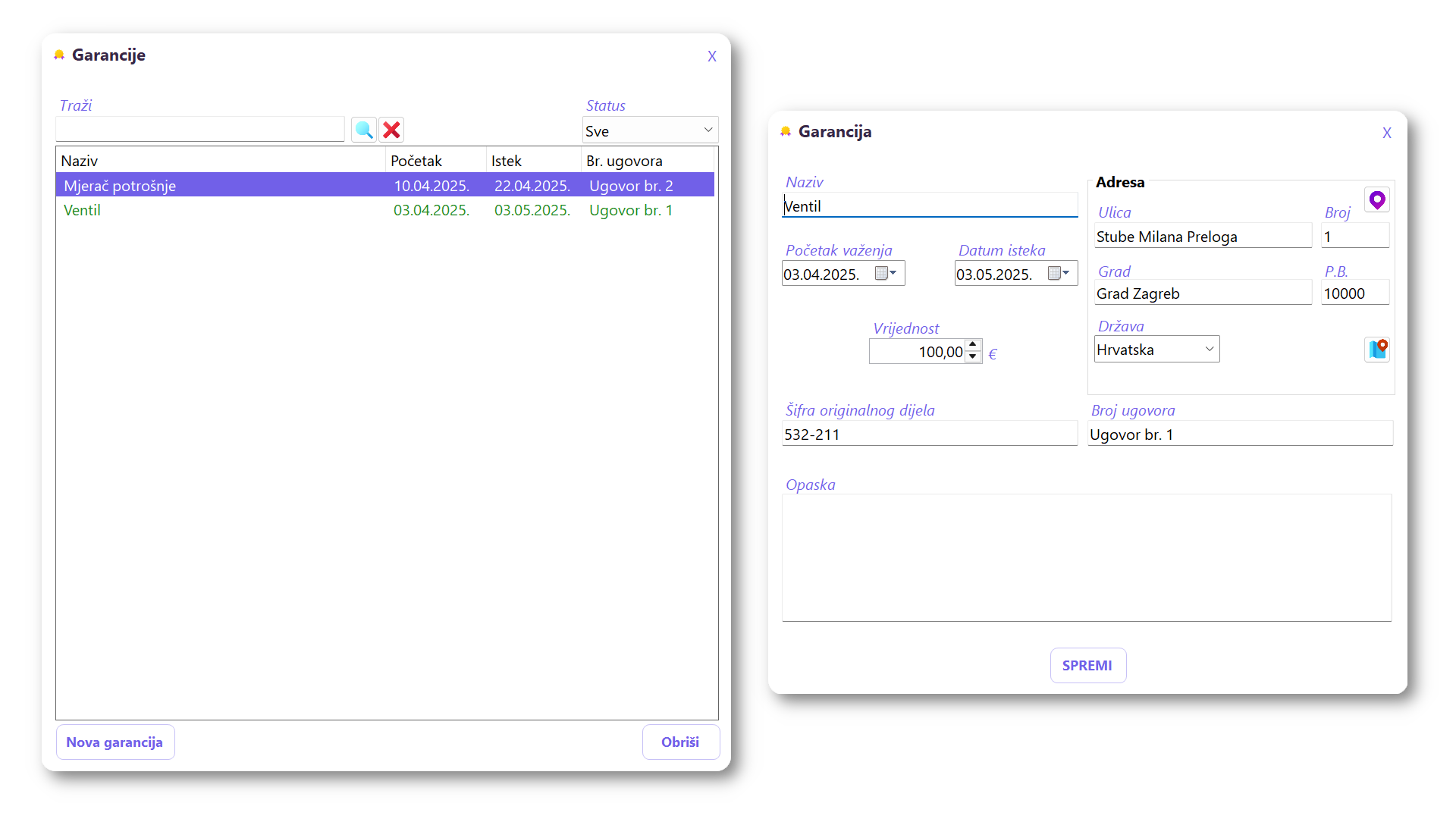Click the purple location pin icon

point(1376,199)
